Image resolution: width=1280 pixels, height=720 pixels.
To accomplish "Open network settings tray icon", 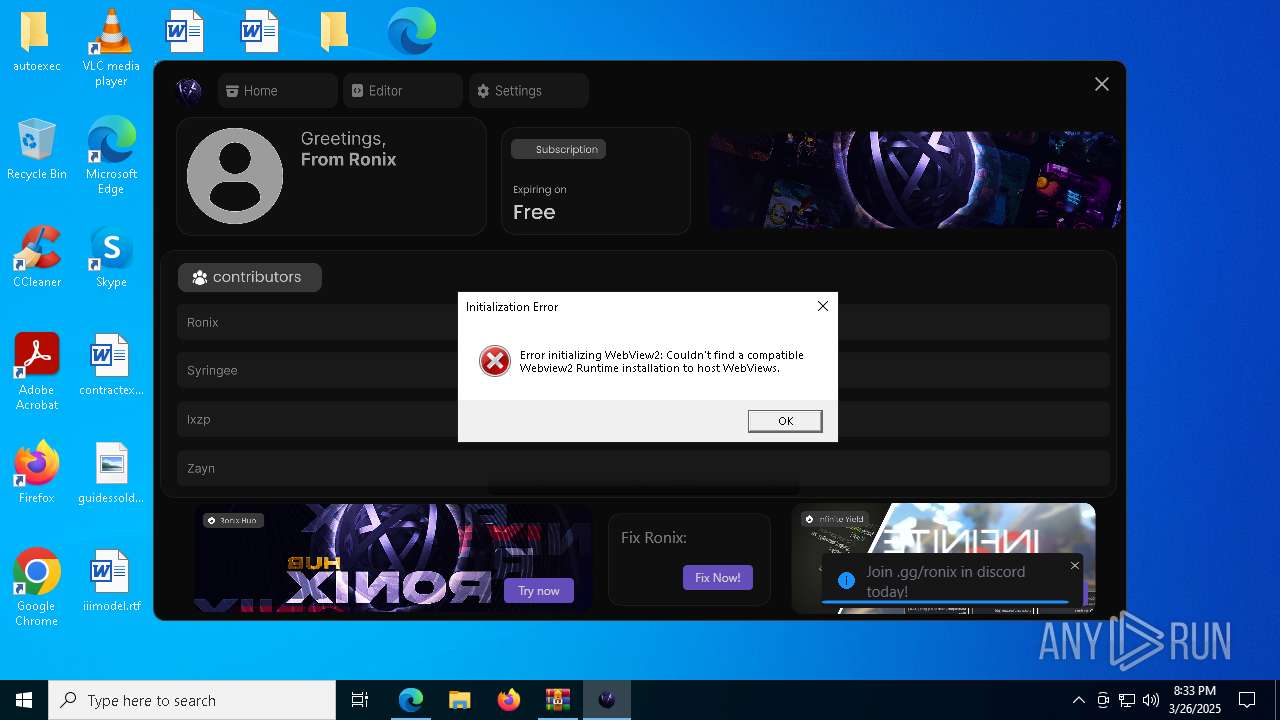I will (x=1127, y=700).
